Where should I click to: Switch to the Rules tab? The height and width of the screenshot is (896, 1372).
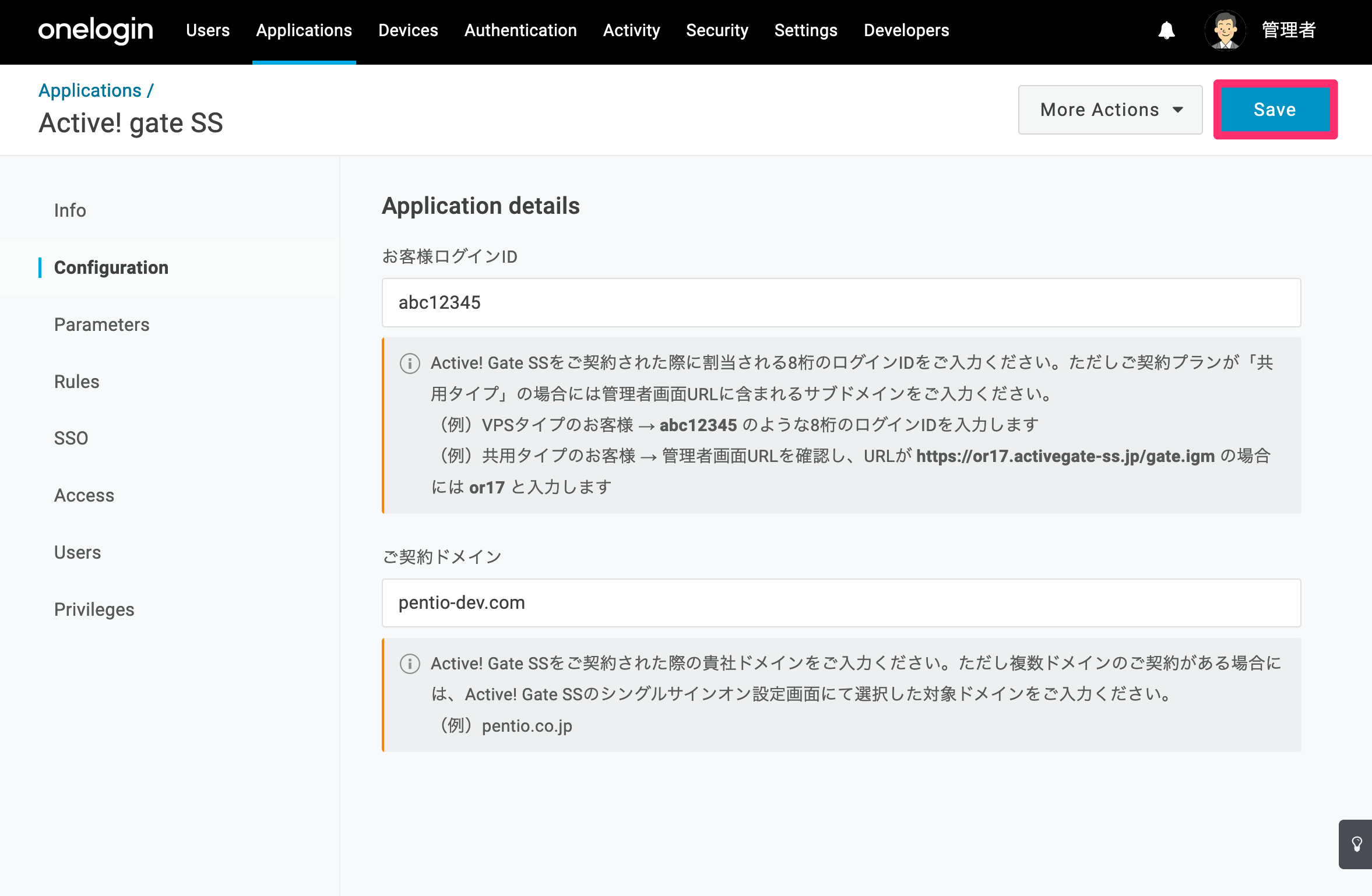pos(77,382)
